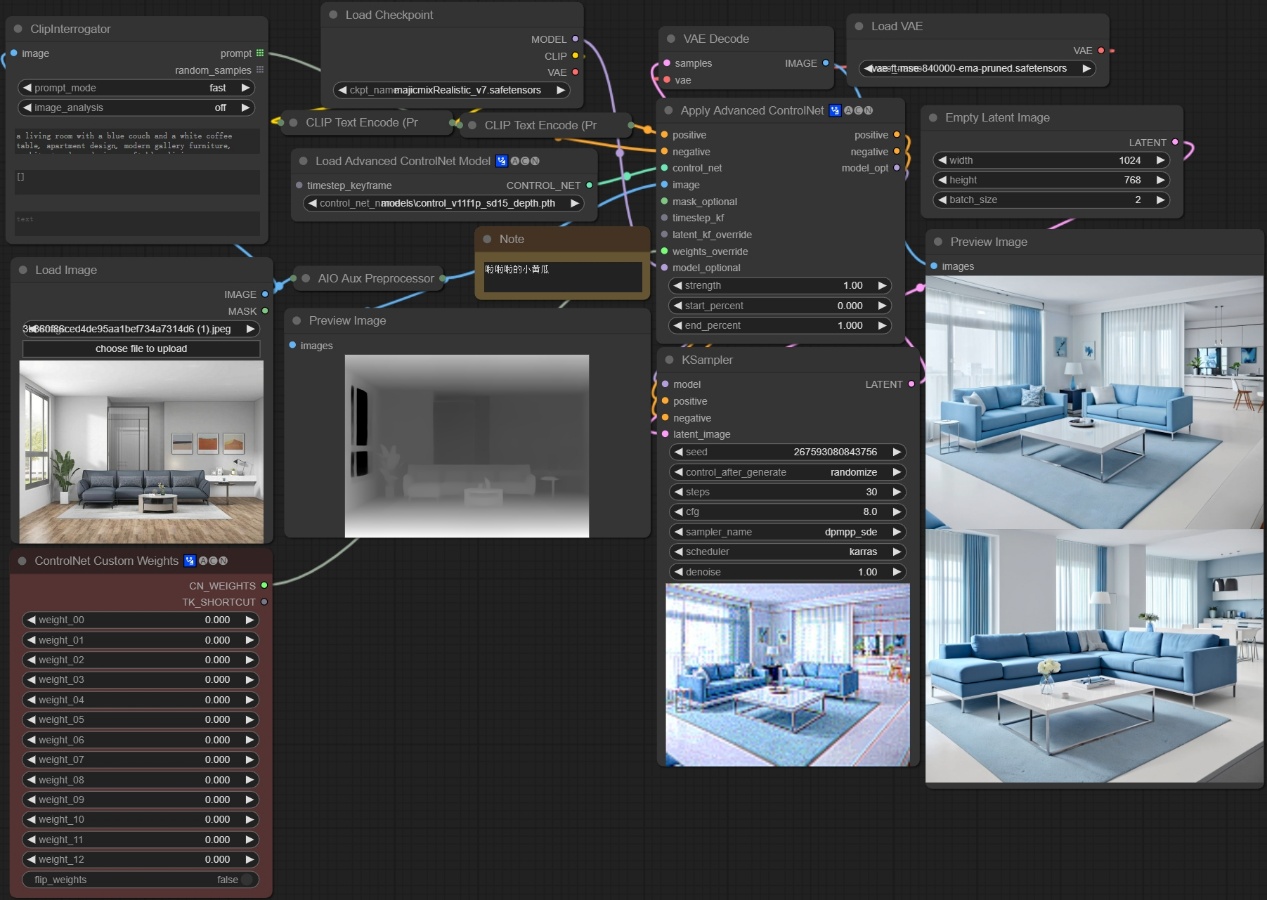Collapse the Empty Latent Image node title dot
Screen dimensions: 1267x900
pos(934,118)
